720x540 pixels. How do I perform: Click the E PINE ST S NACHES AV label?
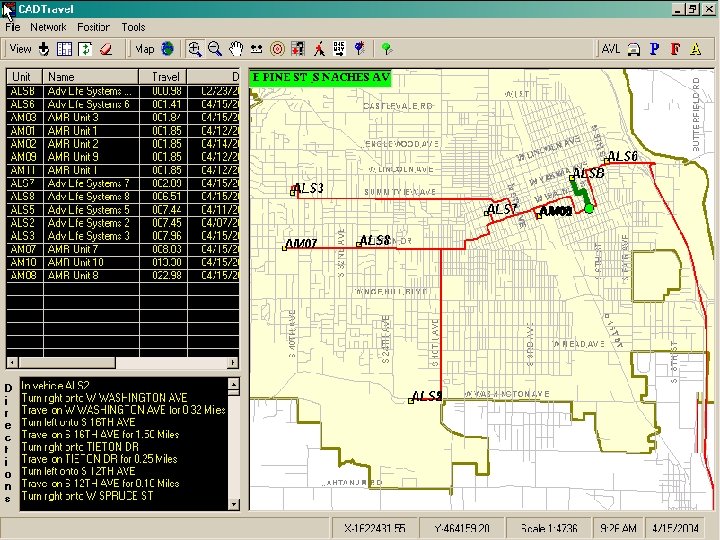click(x=321, y=77)
